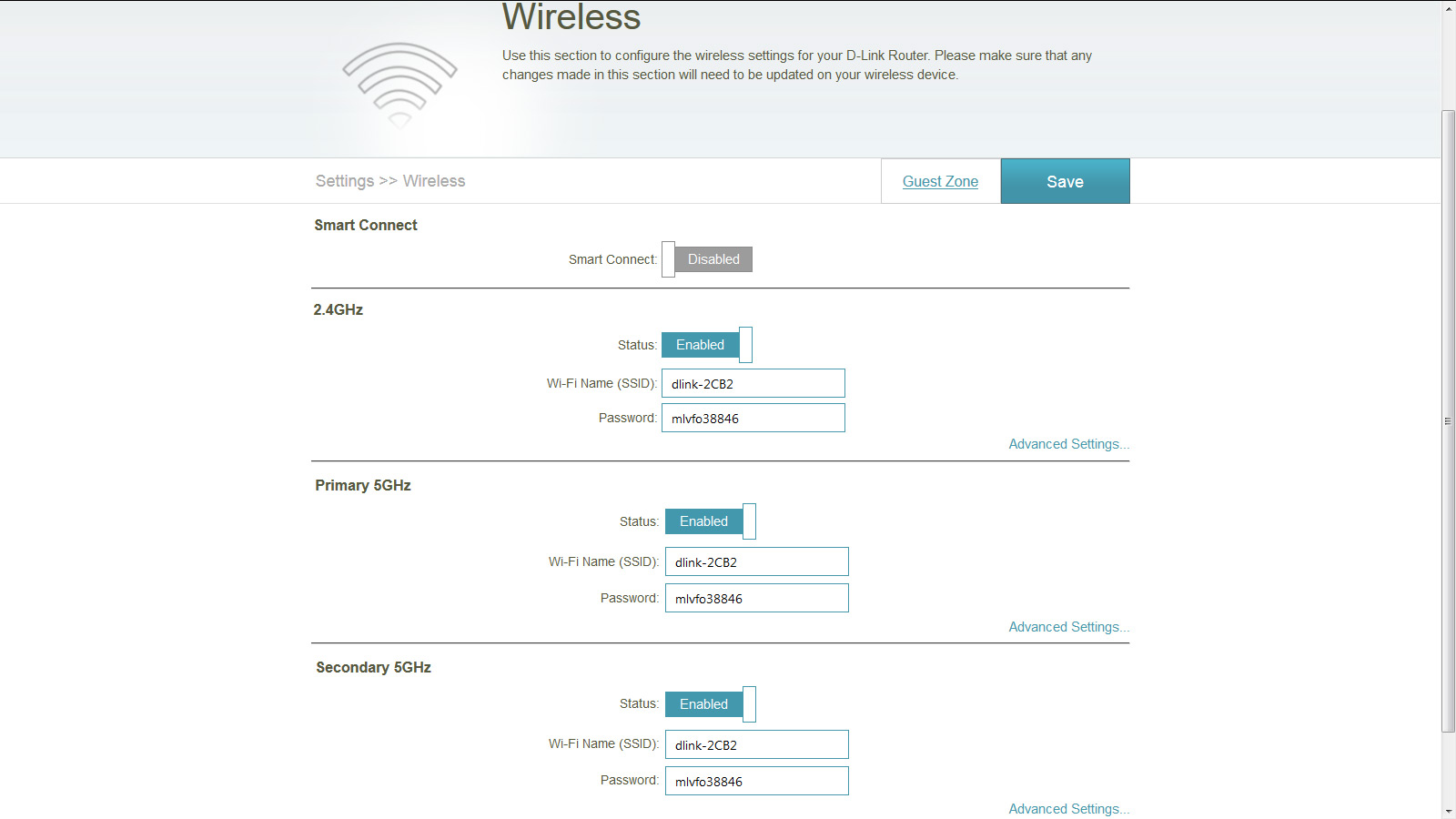The height and width of the screenshot is (819, 1456).
Task: Select Primary 5GHz Password field
Action: click(757, 598)
